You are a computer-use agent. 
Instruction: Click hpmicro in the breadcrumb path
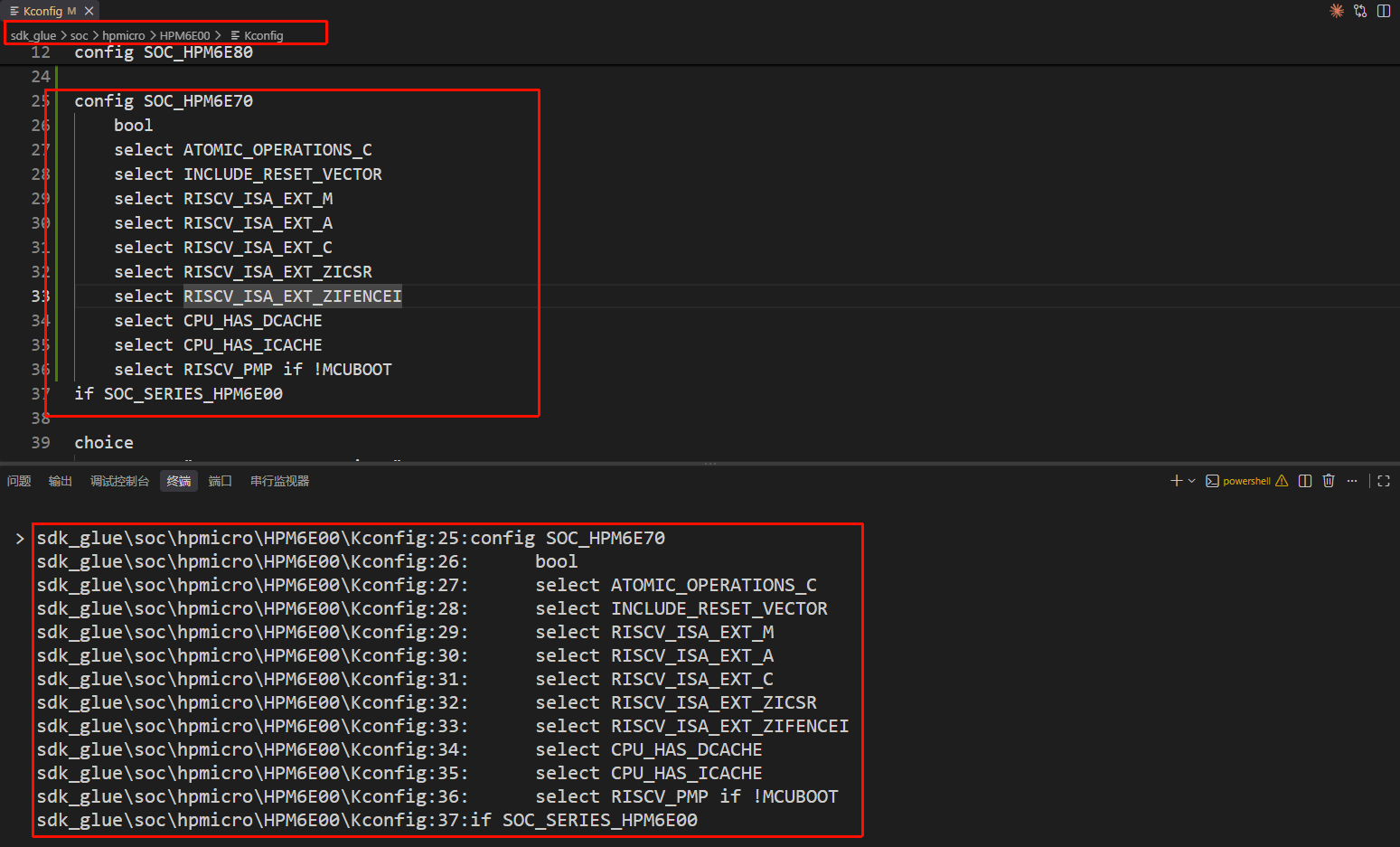click(124, 36)
